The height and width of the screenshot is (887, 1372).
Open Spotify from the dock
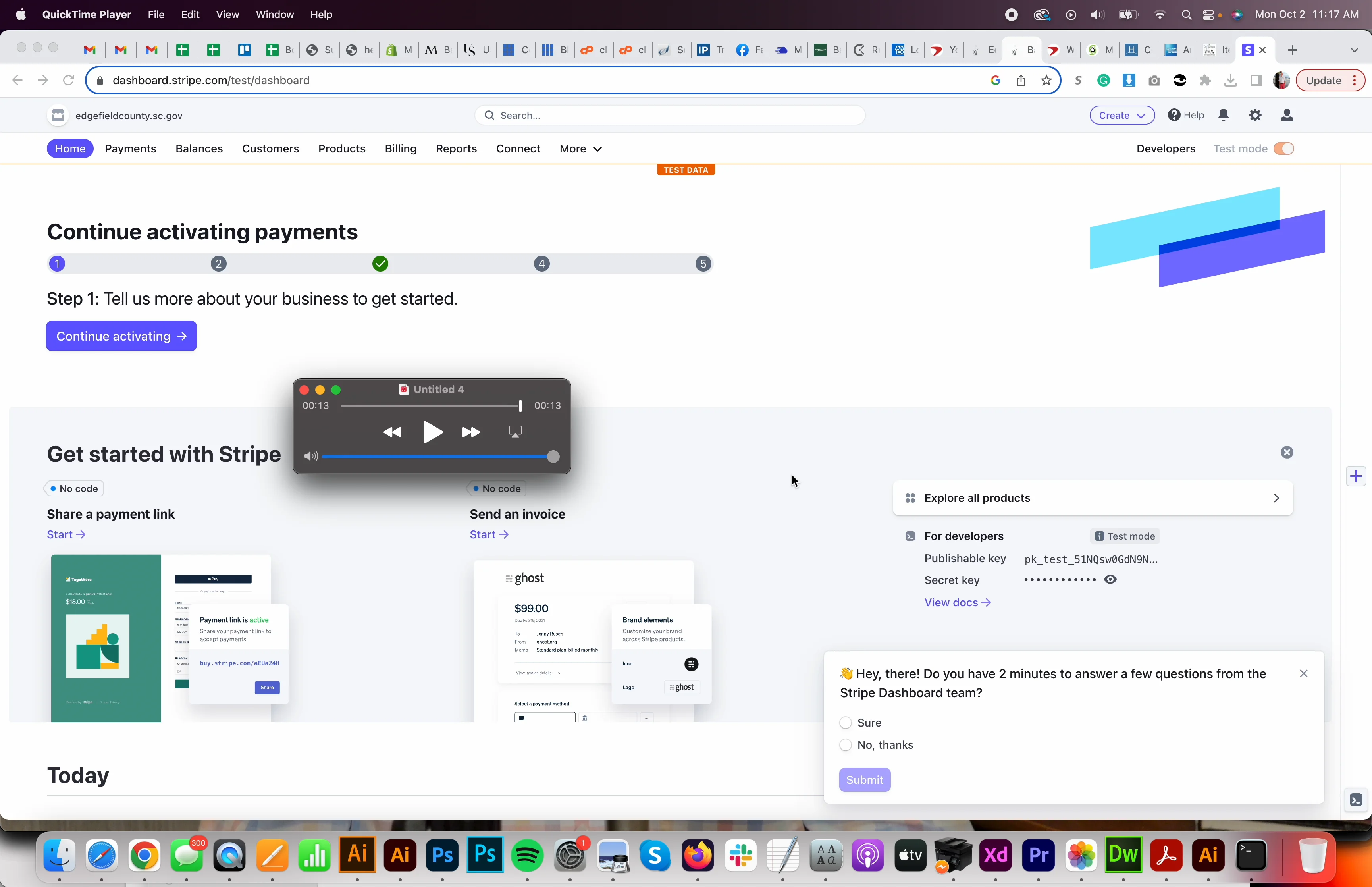[x=527, y=855]
